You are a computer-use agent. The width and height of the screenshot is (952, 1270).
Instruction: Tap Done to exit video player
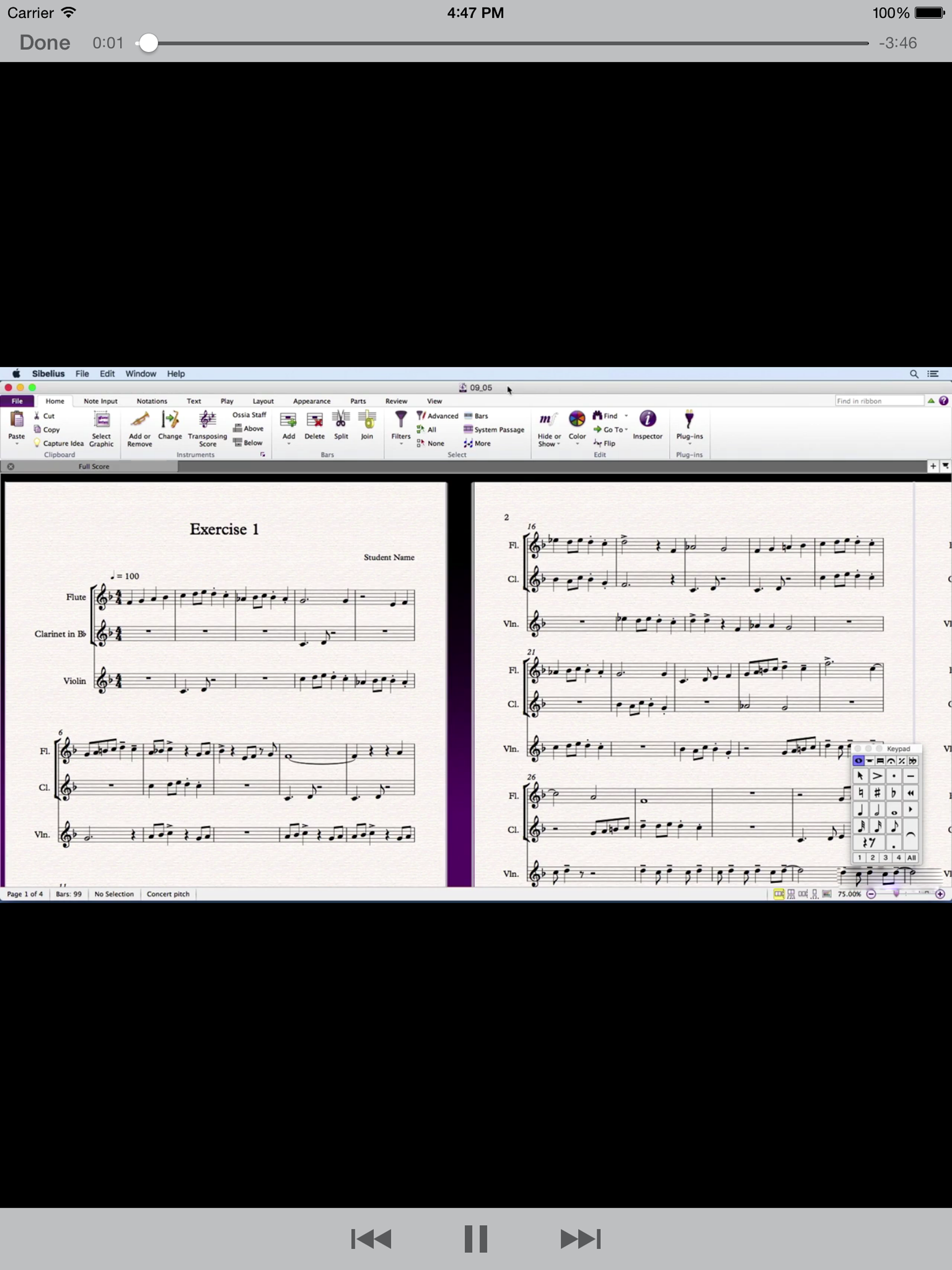(45, 43)
